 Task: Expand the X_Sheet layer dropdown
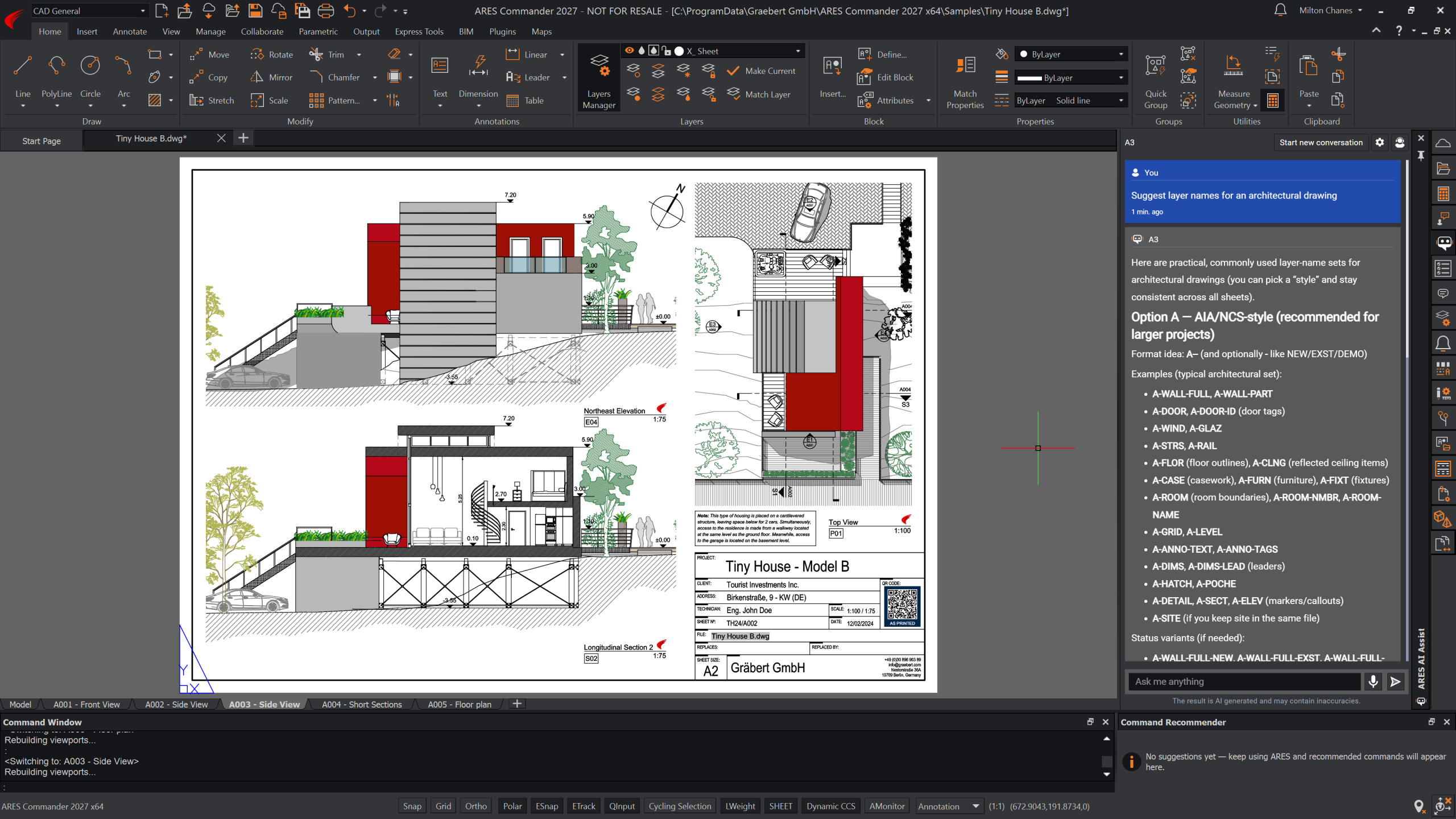[x=797, y=51]
